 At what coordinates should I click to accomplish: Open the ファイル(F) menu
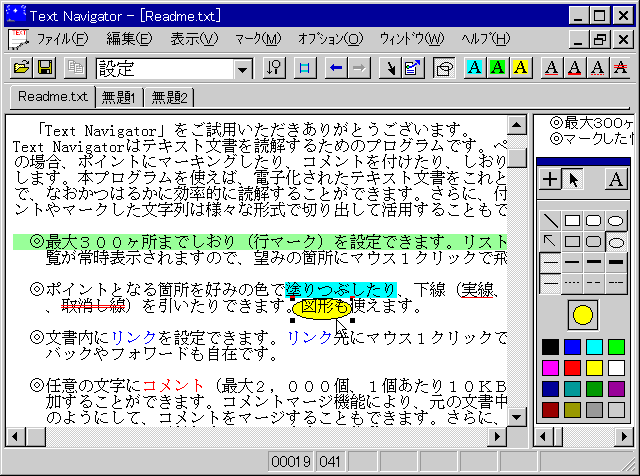pyautogui.click(x=62, y=39)
